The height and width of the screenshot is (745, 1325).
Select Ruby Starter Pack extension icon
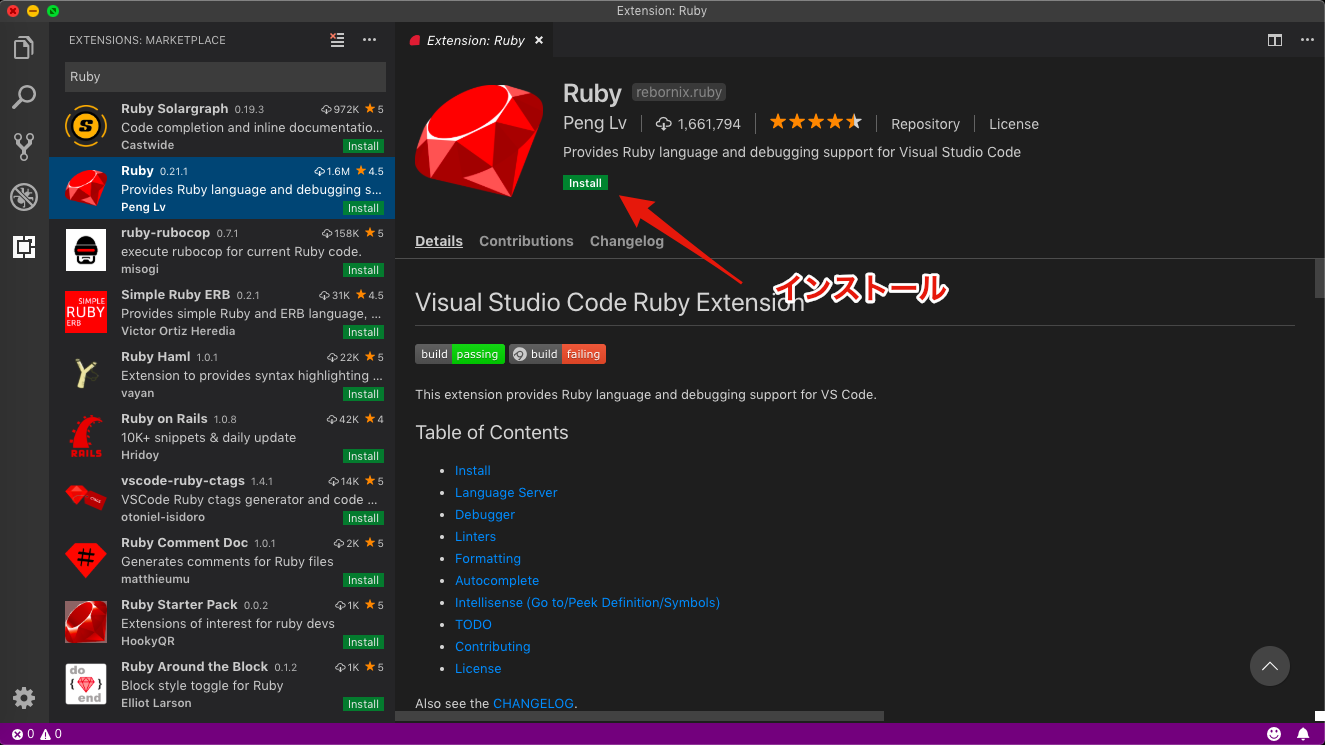tap(86, 622)
